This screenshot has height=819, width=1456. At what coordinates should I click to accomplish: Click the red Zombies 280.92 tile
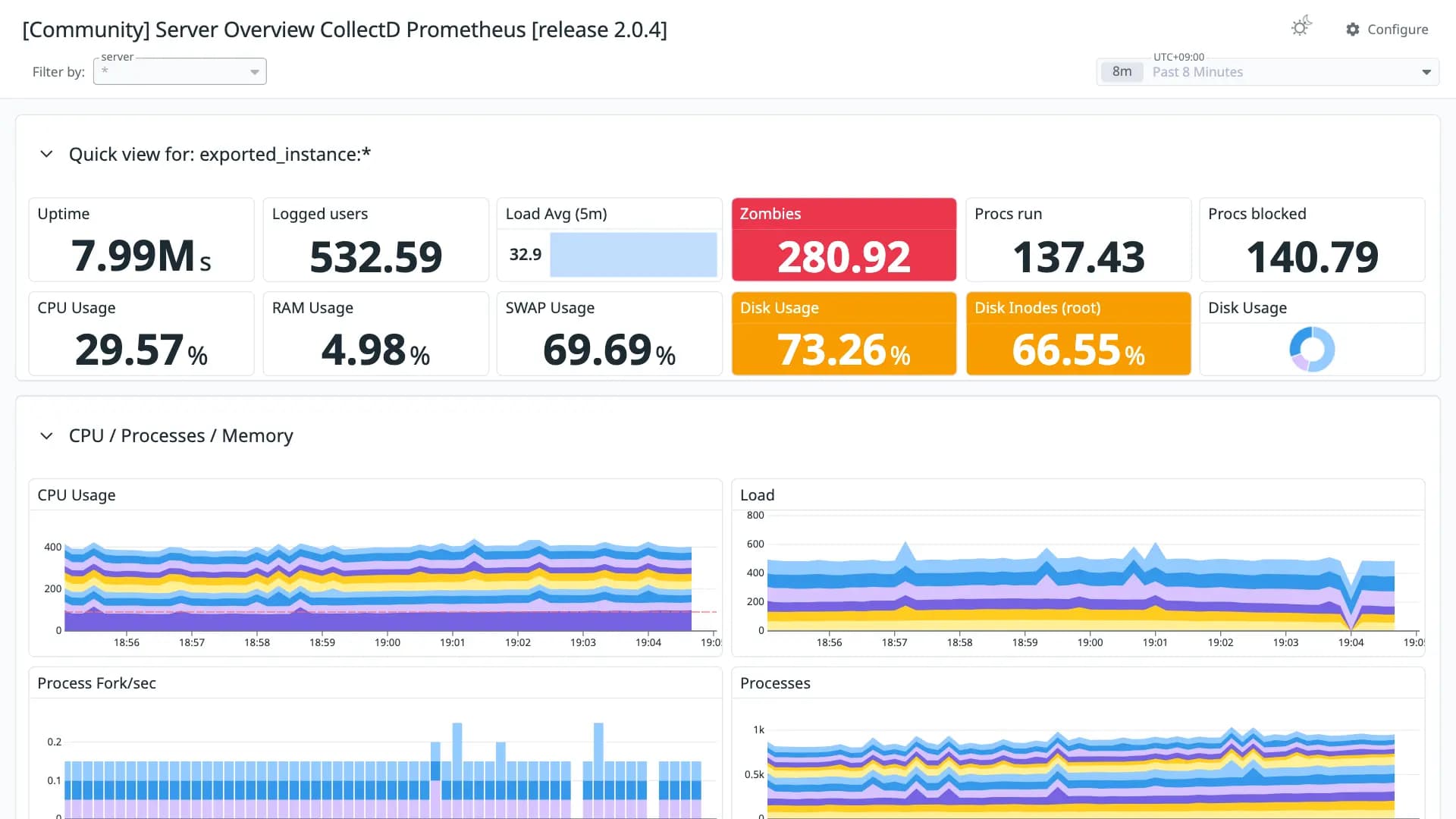click(x=844, y=240)
